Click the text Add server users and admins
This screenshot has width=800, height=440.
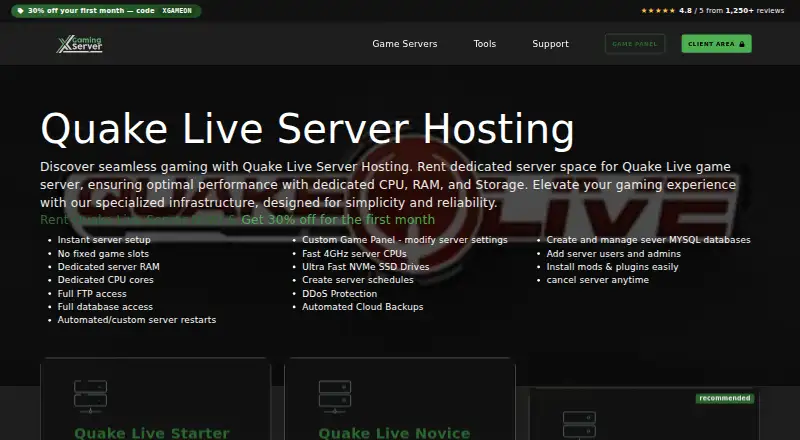tap(614, 254)
